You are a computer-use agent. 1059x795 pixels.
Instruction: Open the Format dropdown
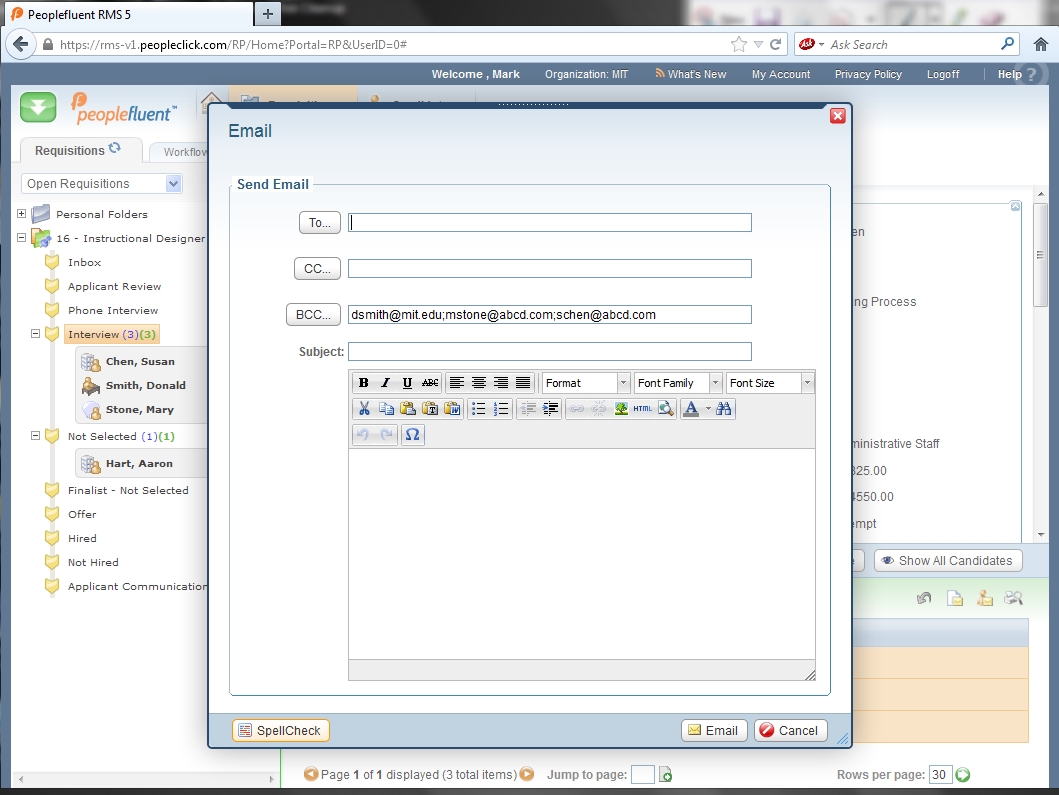tap(586, 383)
